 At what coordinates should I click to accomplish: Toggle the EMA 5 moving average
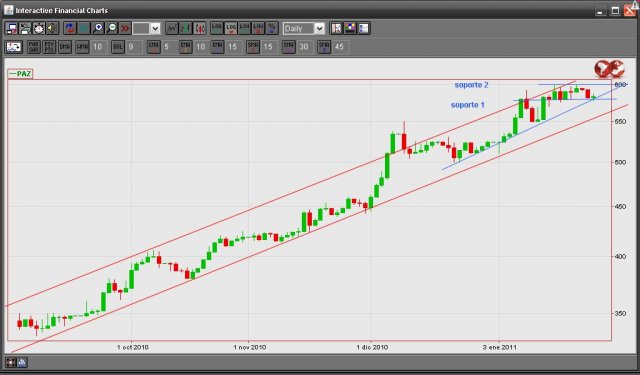tap(153, 47)
